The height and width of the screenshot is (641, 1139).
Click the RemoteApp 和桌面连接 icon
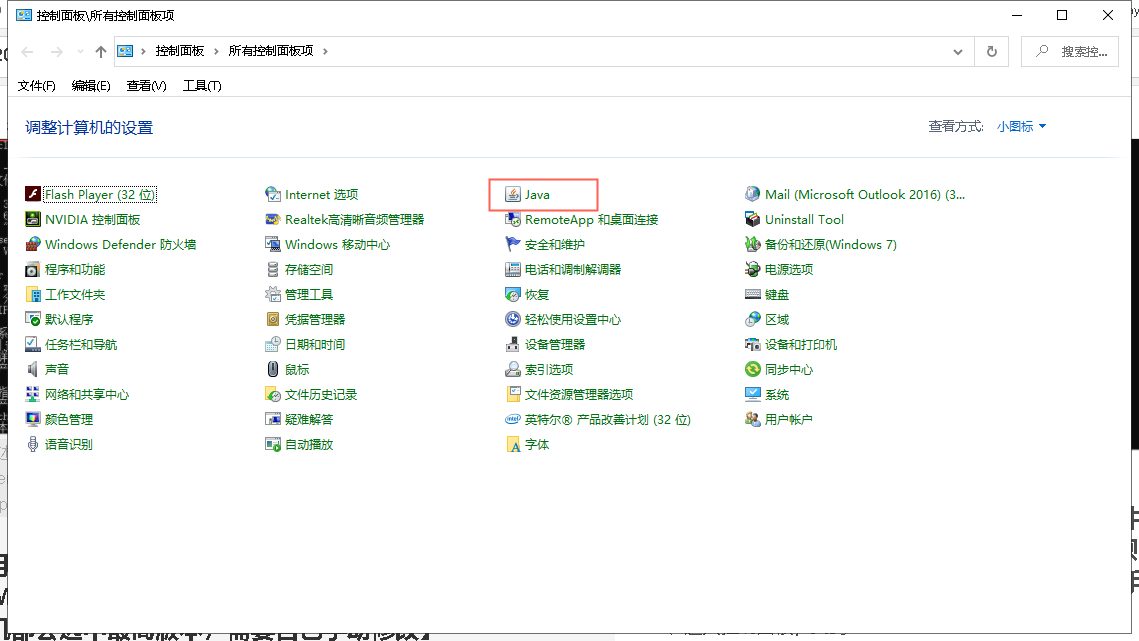513,219
